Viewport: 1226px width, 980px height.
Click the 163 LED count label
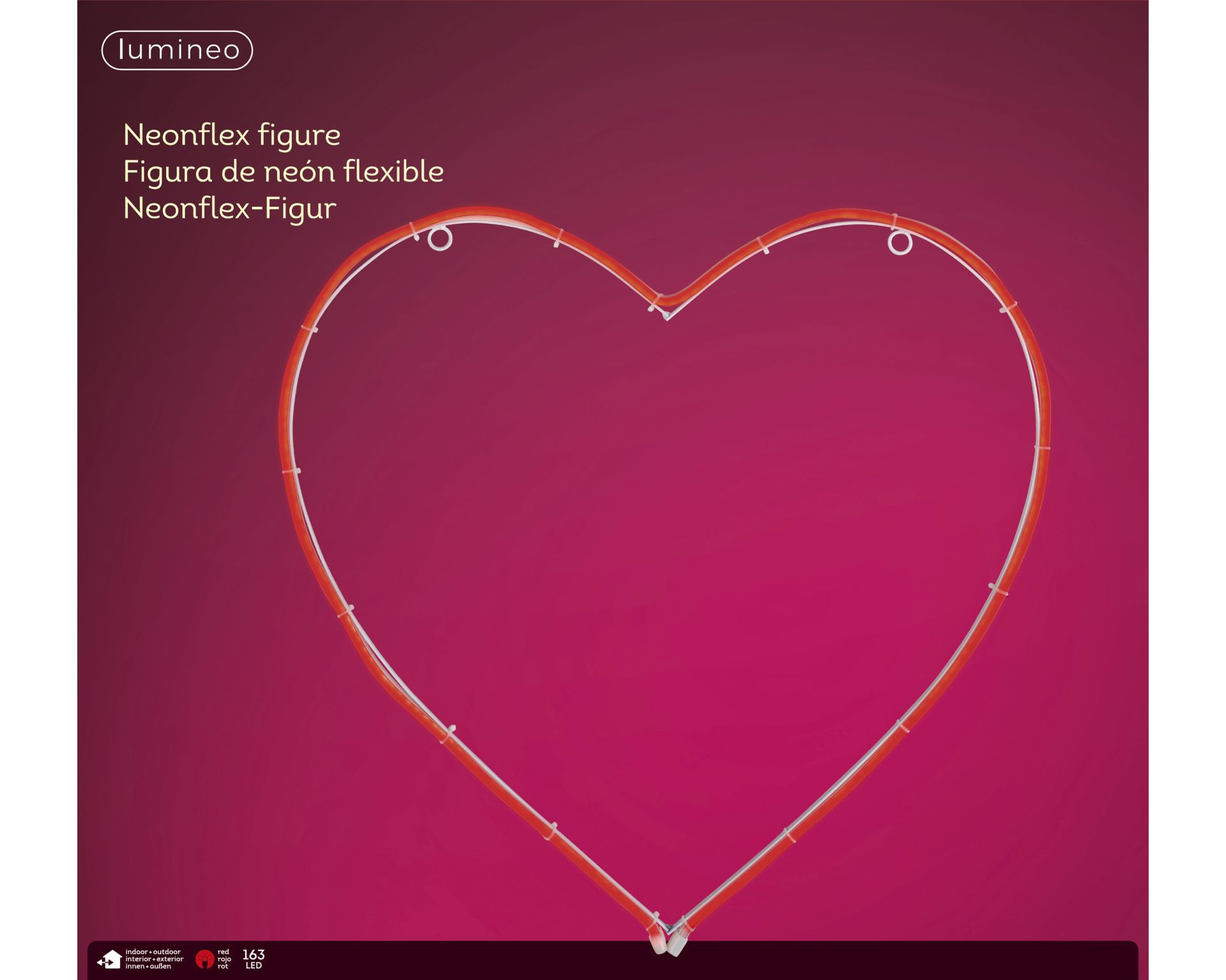(254, 954)
